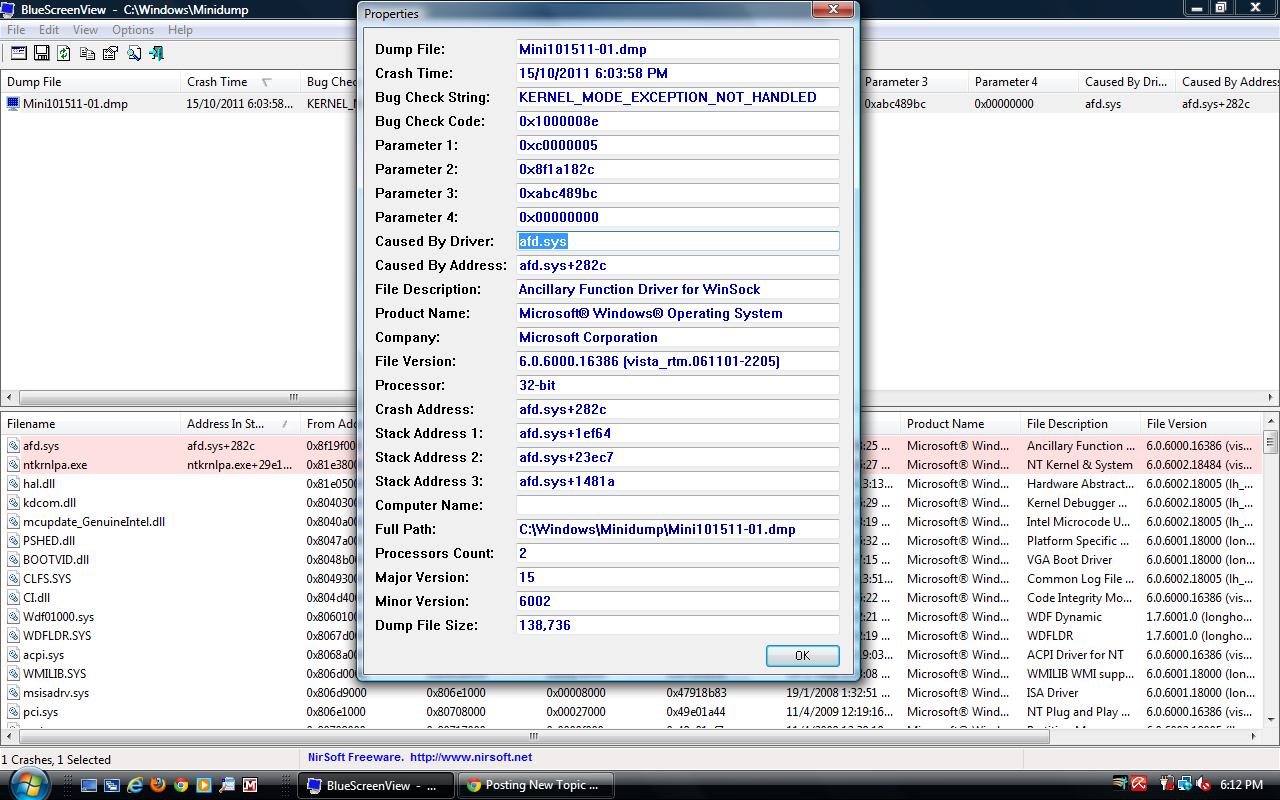Sort lower pane by Filename column

click(x=90, y=424)
